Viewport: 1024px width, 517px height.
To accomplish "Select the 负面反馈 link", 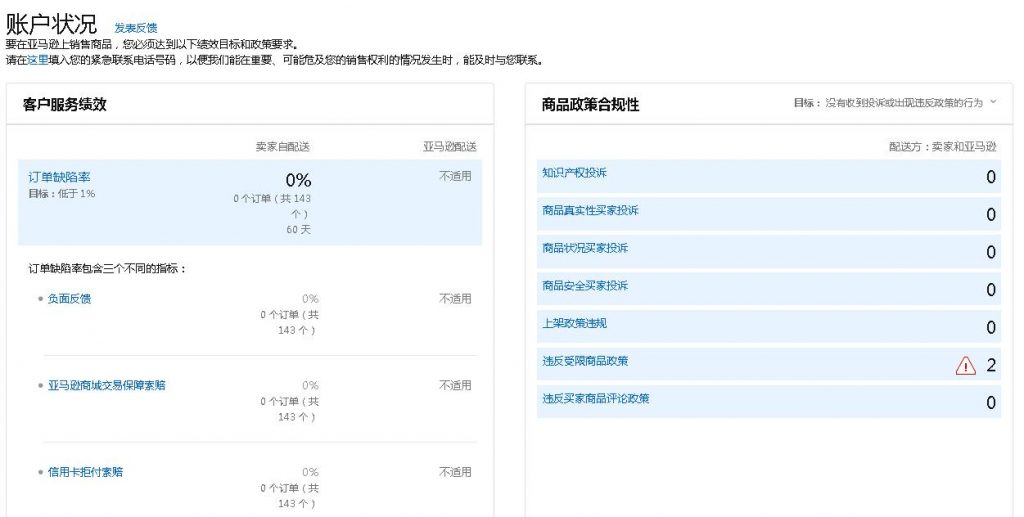I will [x=69, y=298].
